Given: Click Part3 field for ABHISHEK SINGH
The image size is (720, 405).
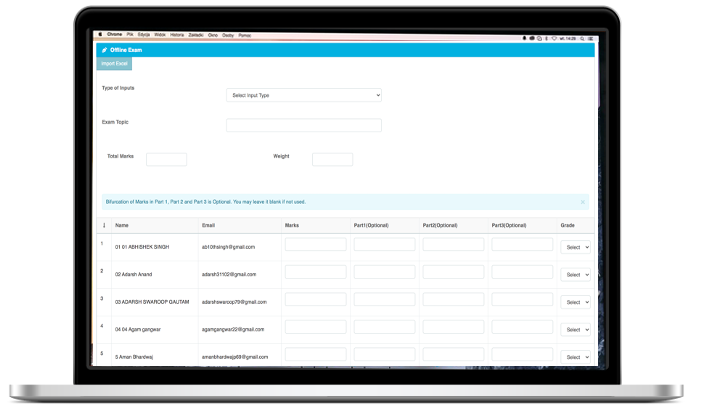Looking at the screenshot, I should (x=522, y=244).
